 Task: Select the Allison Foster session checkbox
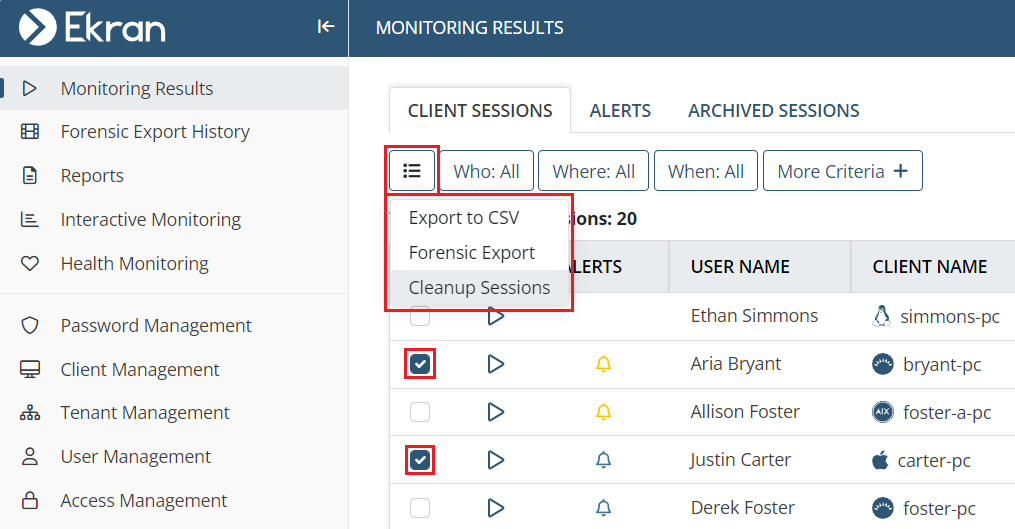tap(420, 412)
